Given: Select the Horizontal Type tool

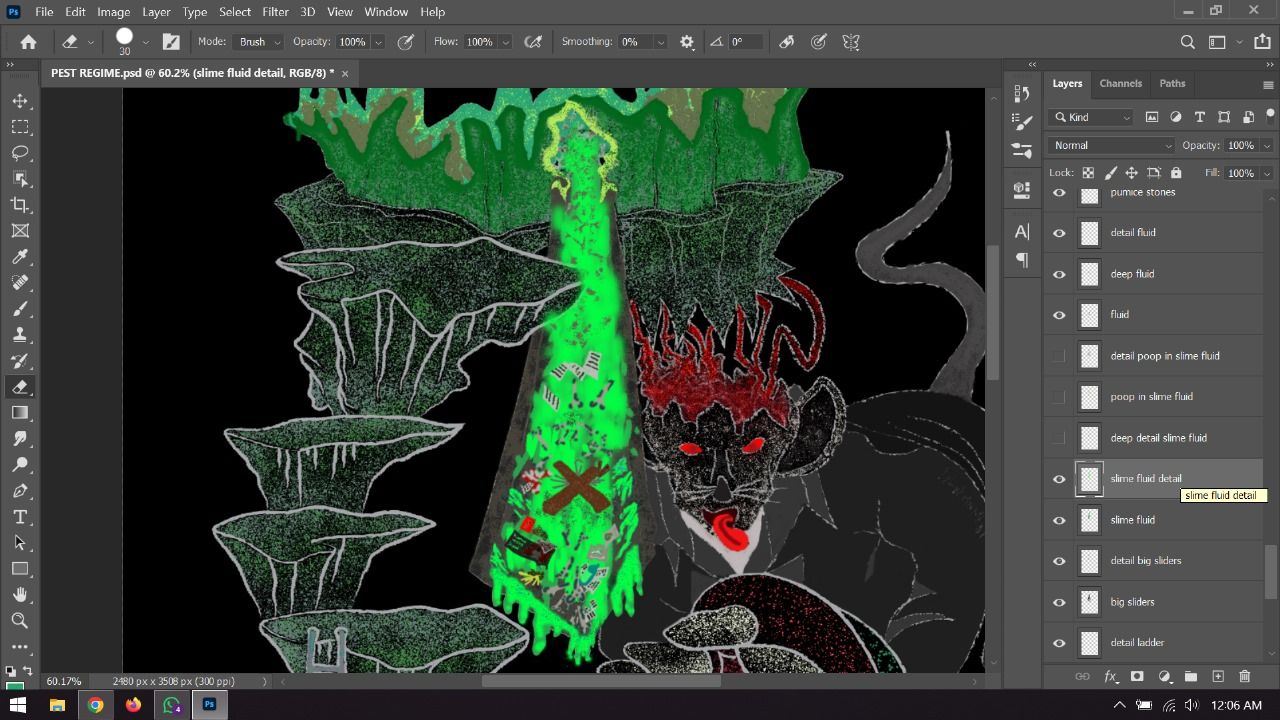Looking at the screenshot, I should 19,517.
